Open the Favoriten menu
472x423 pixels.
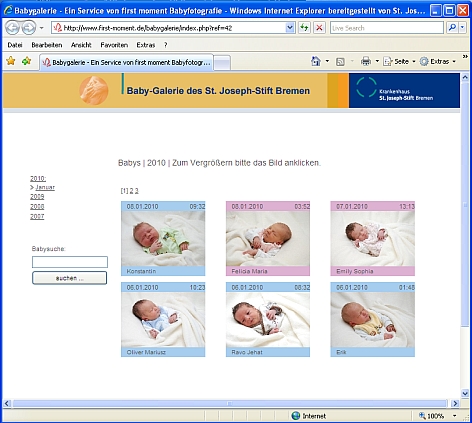pyautogui.click(x=114, y=45)
